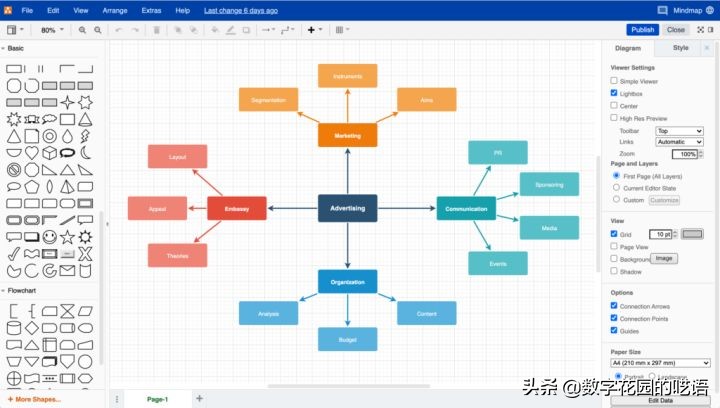Open the Help menu

tap(182, 10)
